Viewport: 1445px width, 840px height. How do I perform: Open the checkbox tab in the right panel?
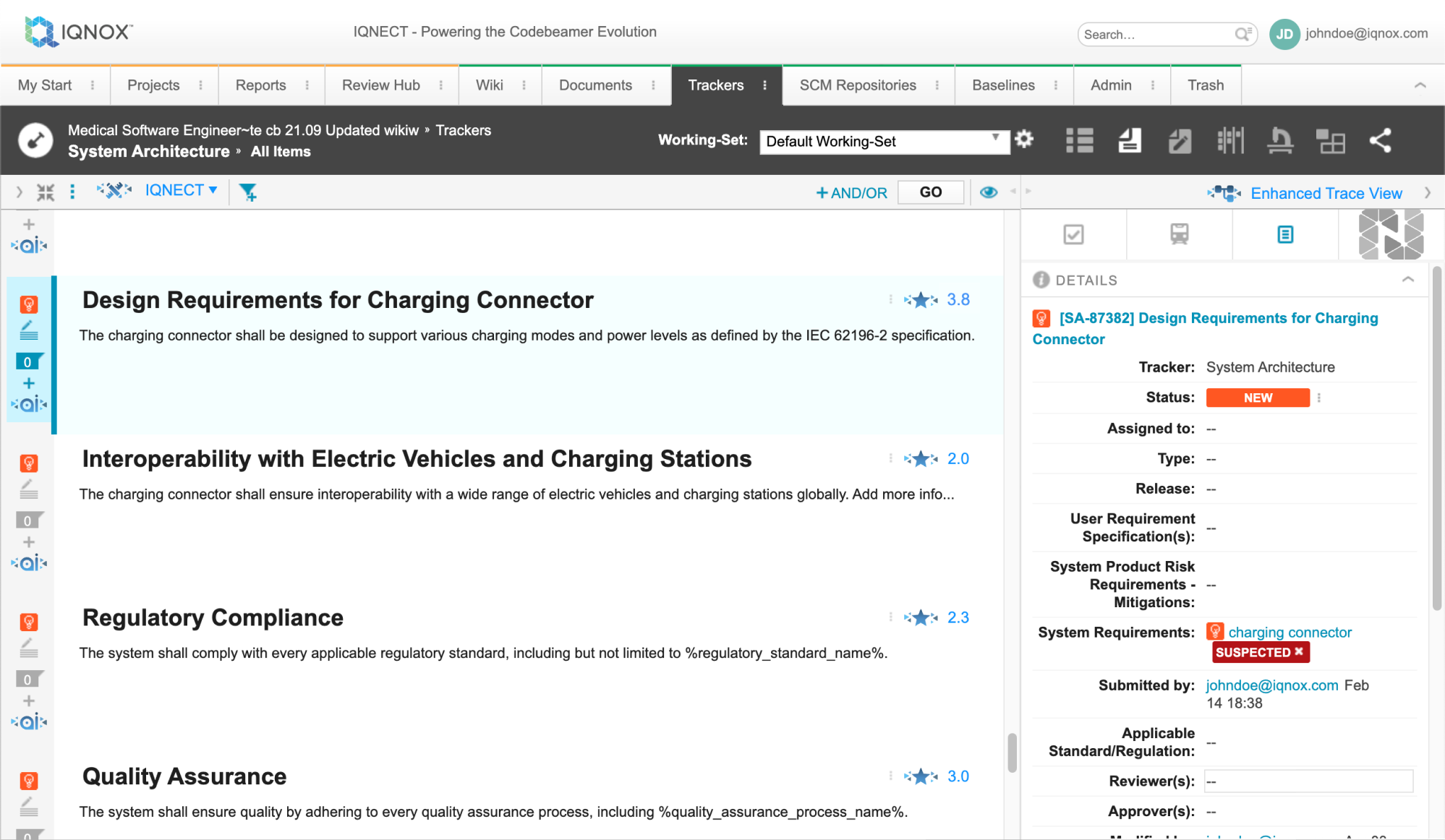(1073, 234)
